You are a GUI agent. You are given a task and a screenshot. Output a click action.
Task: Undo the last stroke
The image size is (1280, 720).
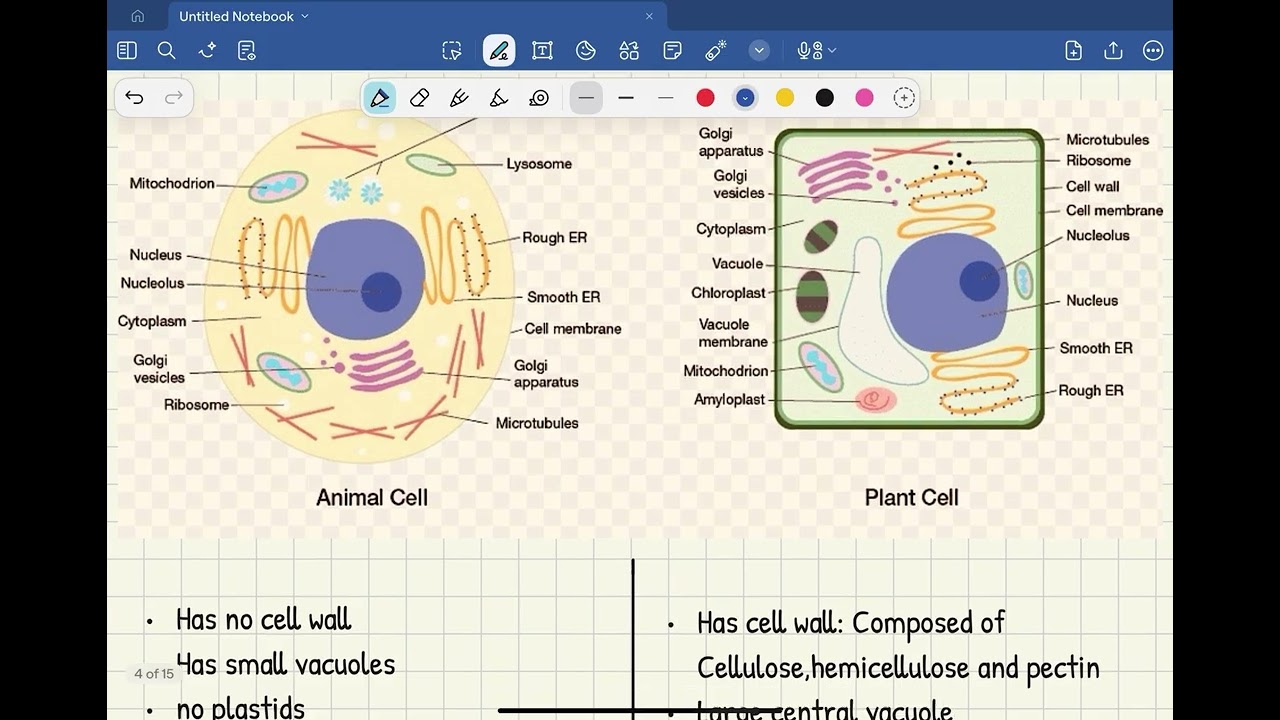(x=134, y=97)
